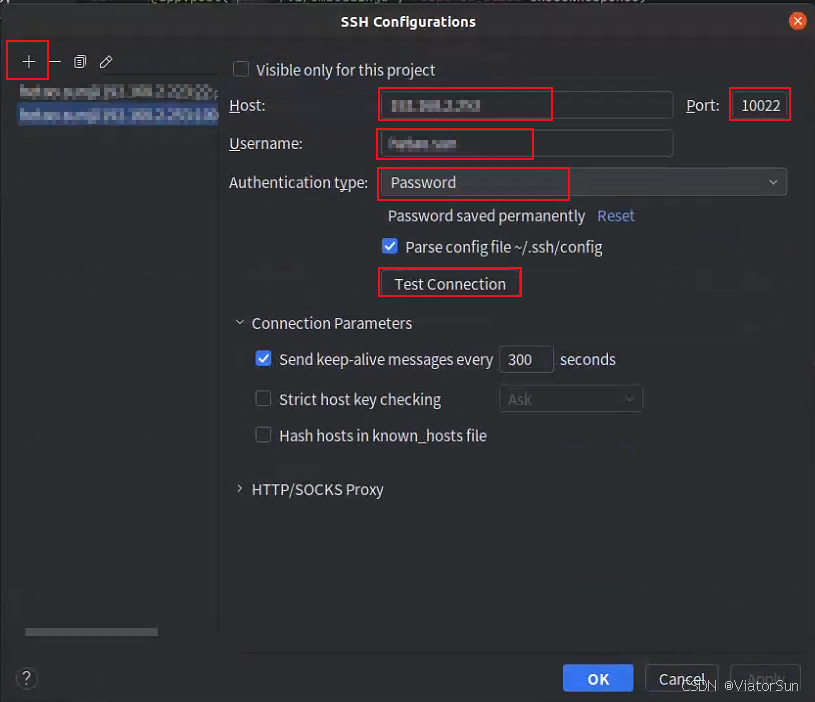Viewport: 815px width, 702px height.
Task: Click the Apply button
Action: (765, 679)
